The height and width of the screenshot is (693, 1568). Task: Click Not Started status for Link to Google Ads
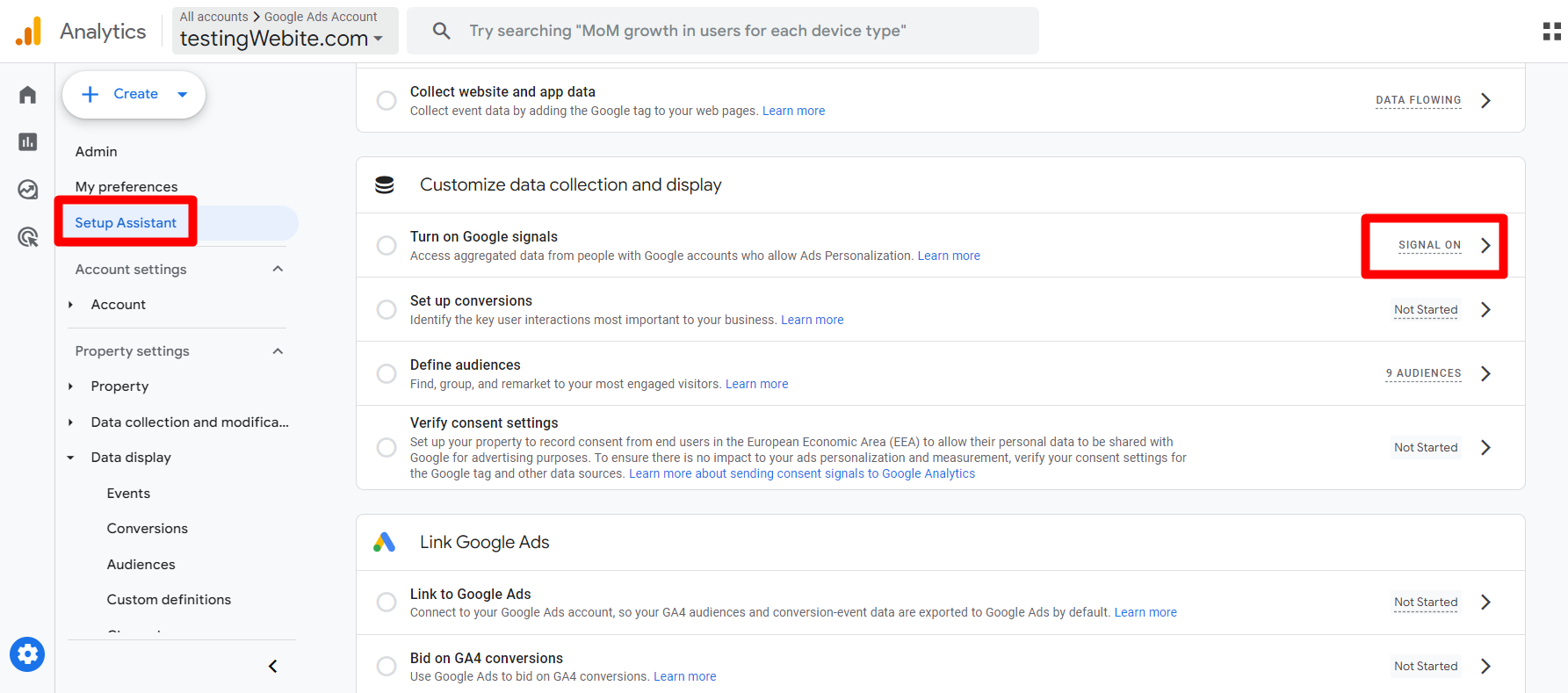pos(1426,602)
